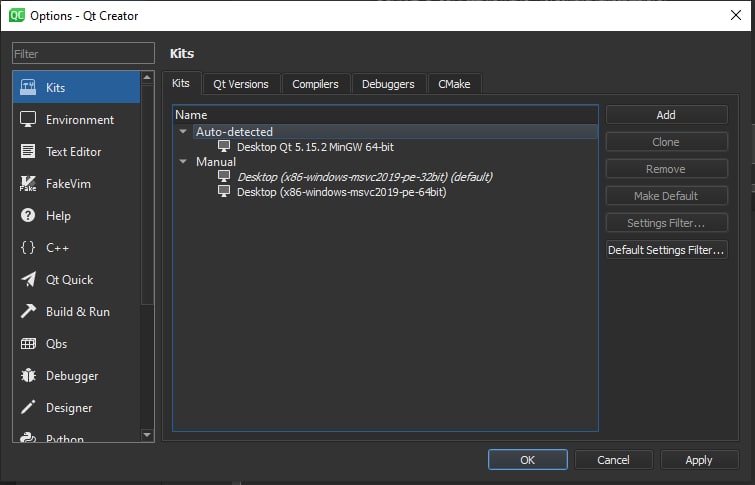Switch to the Qt Versions tab
Image resolution: width=755 pixels, height=485 pixels.
click(241, 84)
